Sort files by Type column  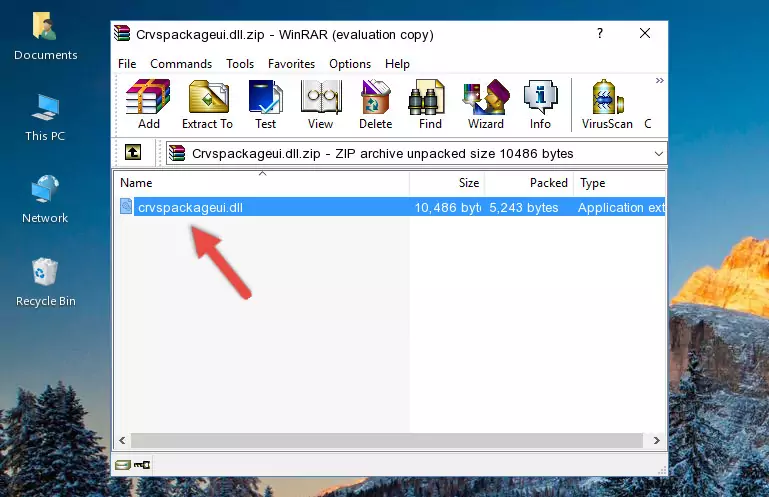619,183
